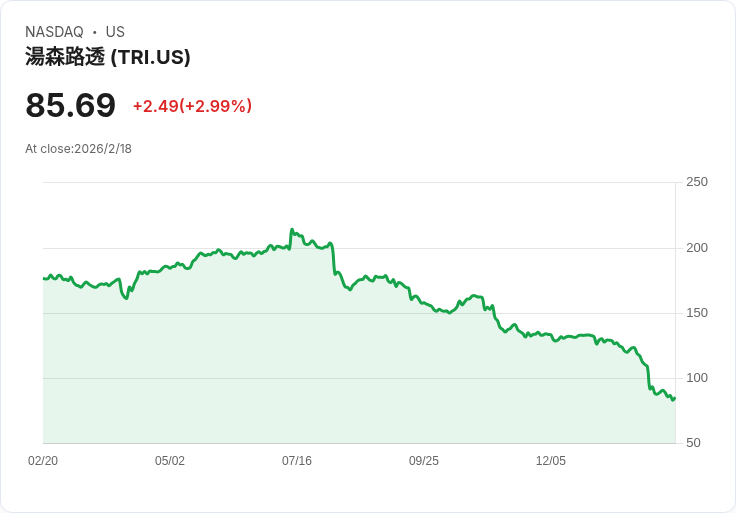Click the NASDAQ exchange label
The height and width of the screenshot is (513, 736).
tap(54, 32)
